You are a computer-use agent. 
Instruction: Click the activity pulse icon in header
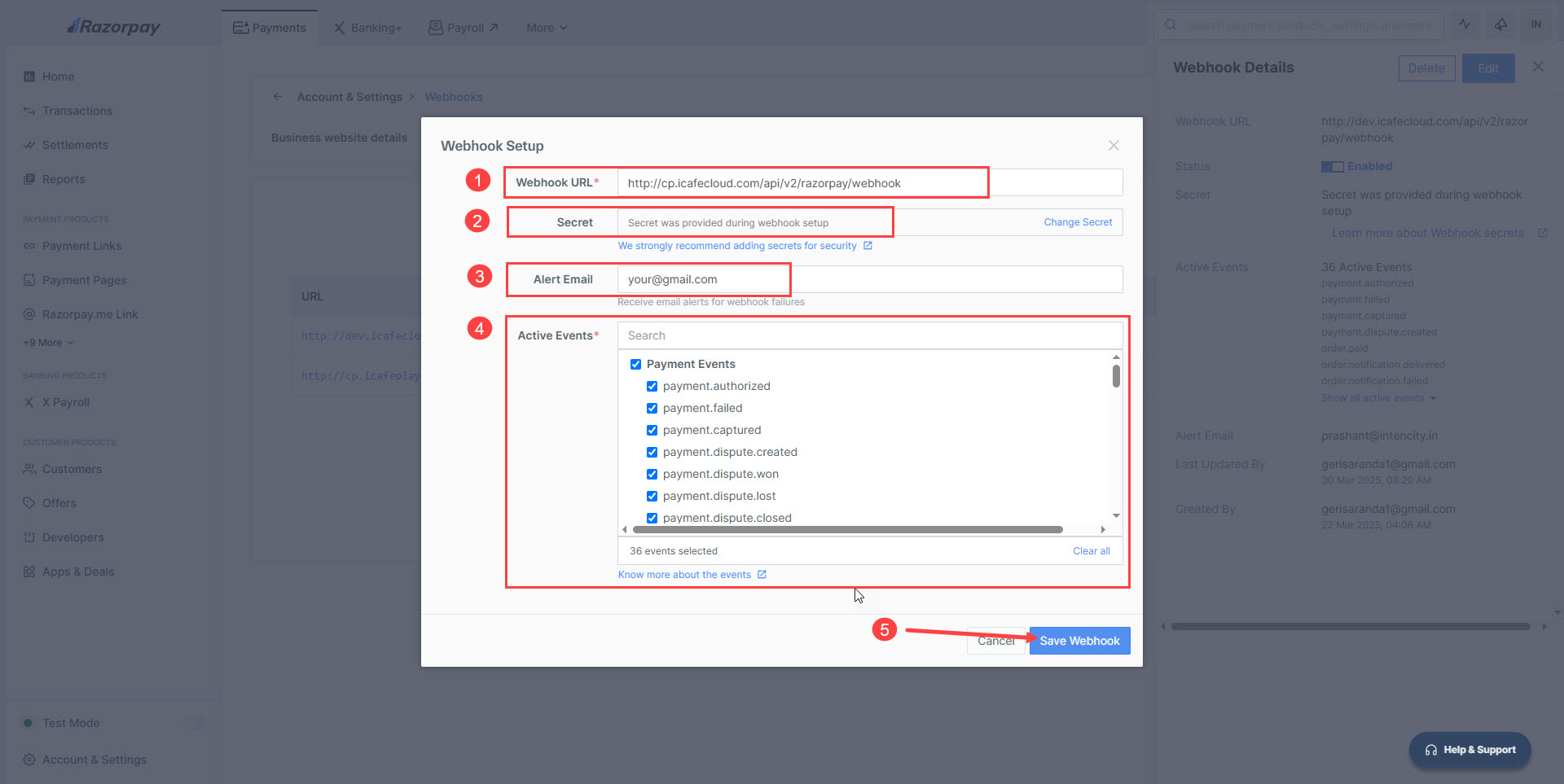coord(1464,24)
